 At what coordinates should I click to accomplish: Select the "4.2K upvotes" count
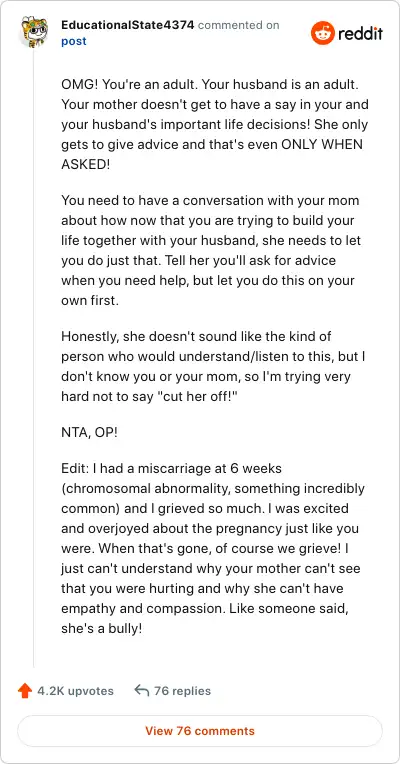tap(76, 691)
